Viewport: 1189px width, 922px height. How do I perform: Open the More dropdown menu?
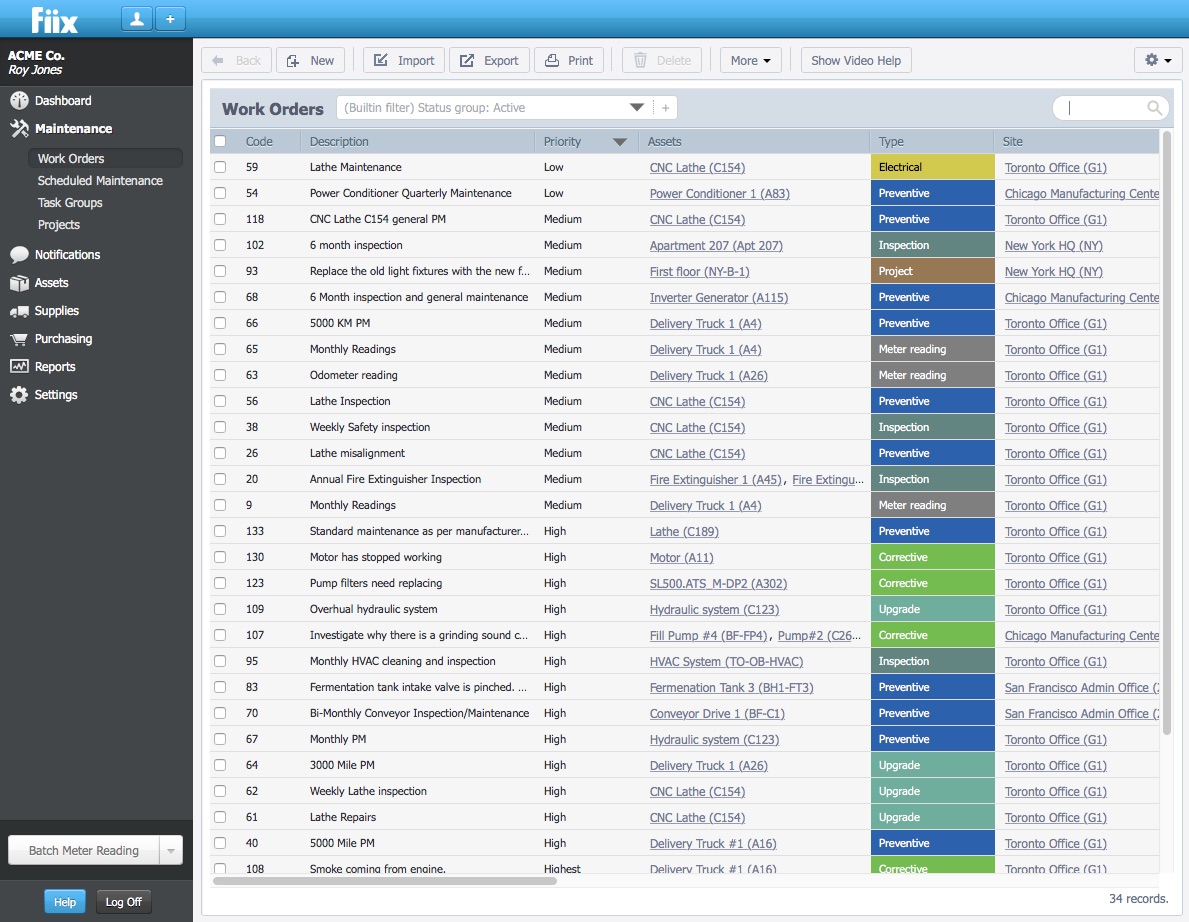[750, 60]
